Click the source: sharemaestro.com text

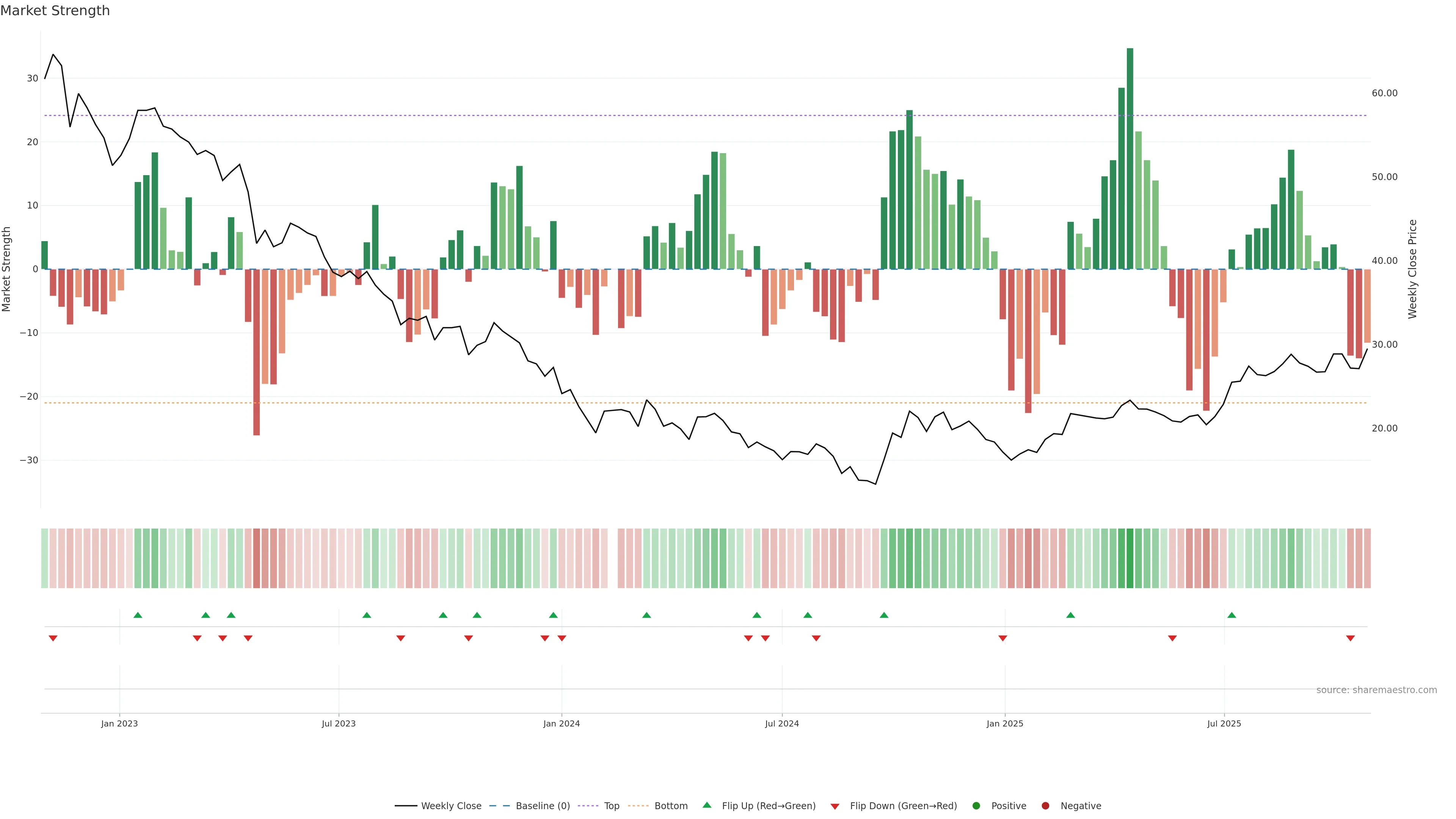coord(1376,690)
